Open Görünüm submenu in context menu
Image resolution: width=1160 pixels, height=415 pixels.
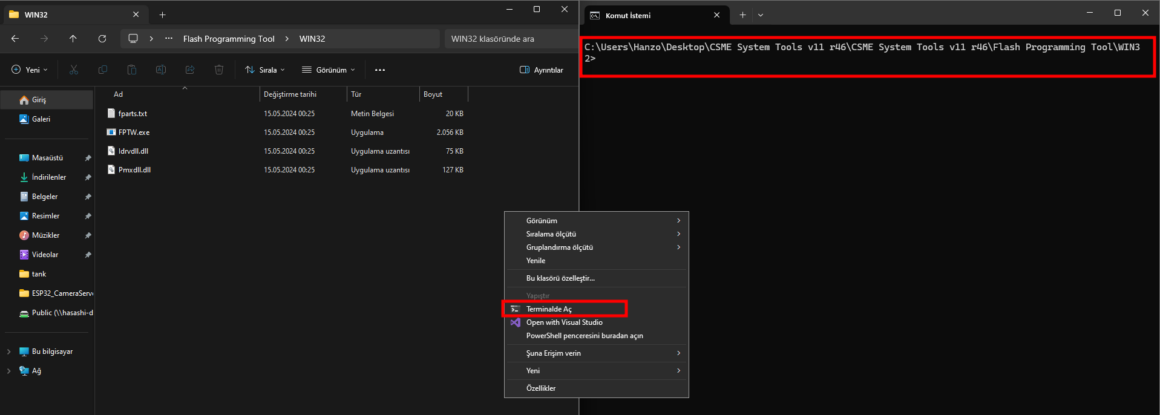point(596,220)
